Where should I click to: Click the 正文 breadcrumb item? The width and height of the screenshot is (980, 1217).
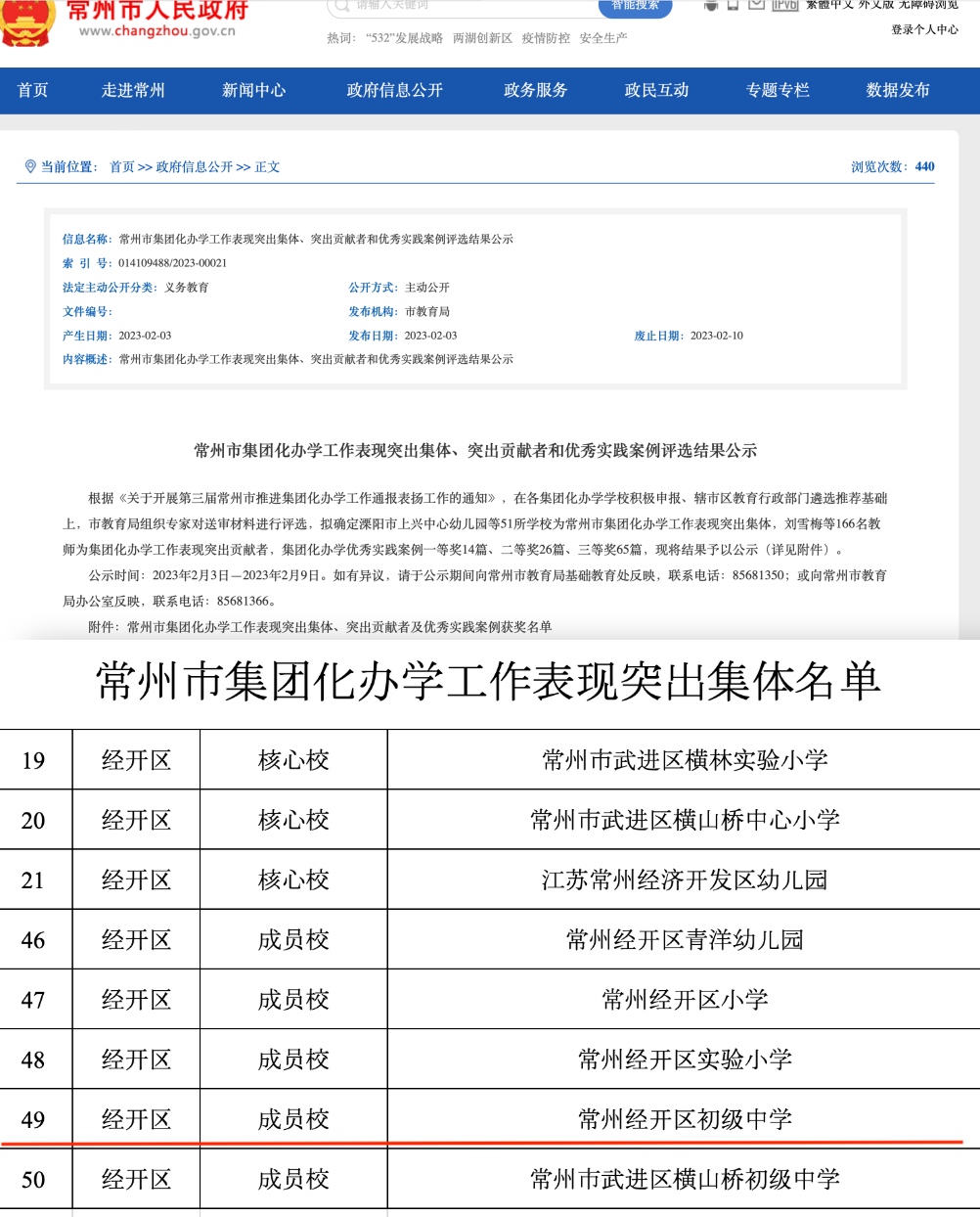pos(267,167)
